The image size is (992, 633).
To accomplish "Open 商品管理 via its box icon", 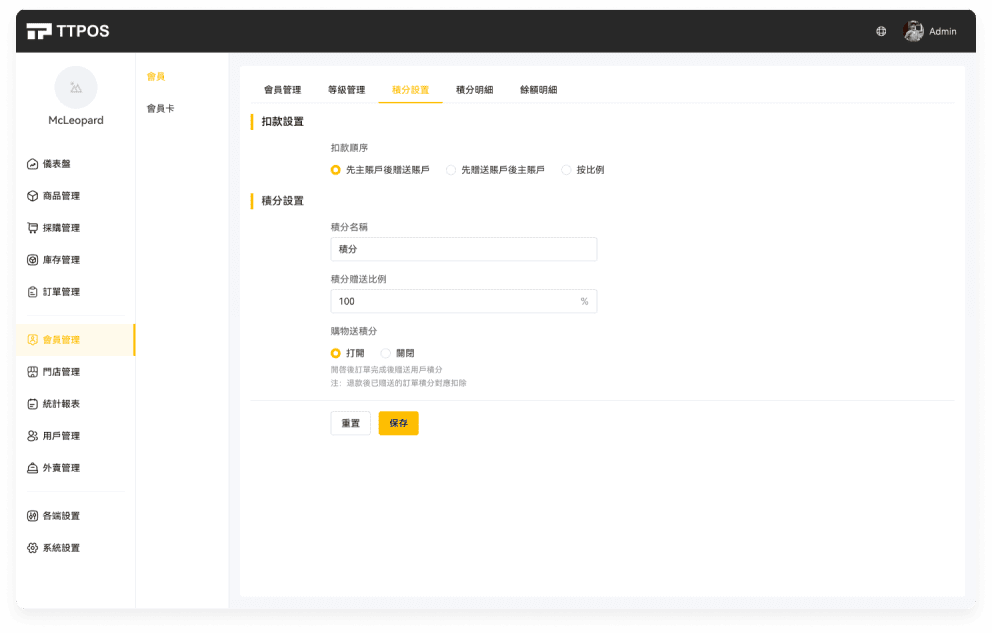I will [33, 196].
